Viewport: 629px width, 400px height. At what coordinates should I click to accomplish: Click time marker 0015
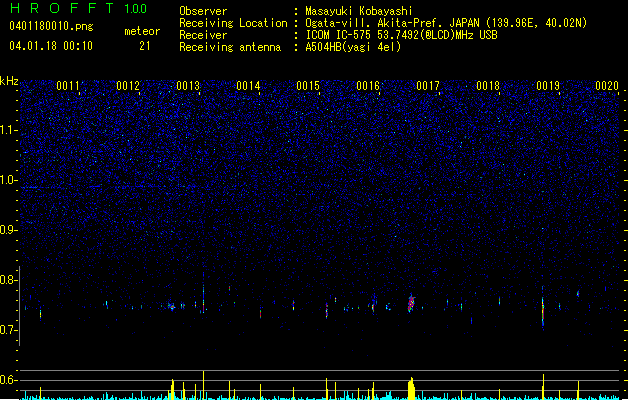(308, 86)
